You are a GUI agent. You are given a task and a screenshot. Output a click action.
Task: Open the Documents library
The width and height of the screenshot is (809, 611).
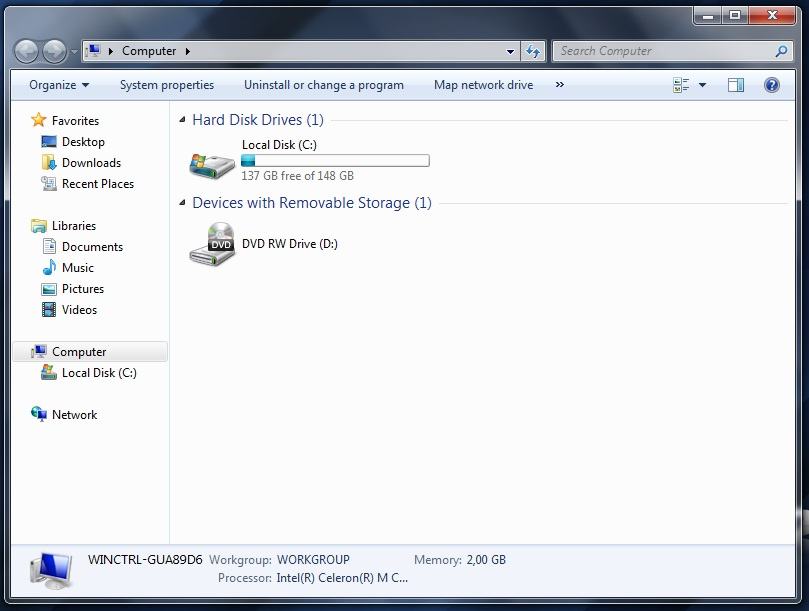click(x=92, y=247)
